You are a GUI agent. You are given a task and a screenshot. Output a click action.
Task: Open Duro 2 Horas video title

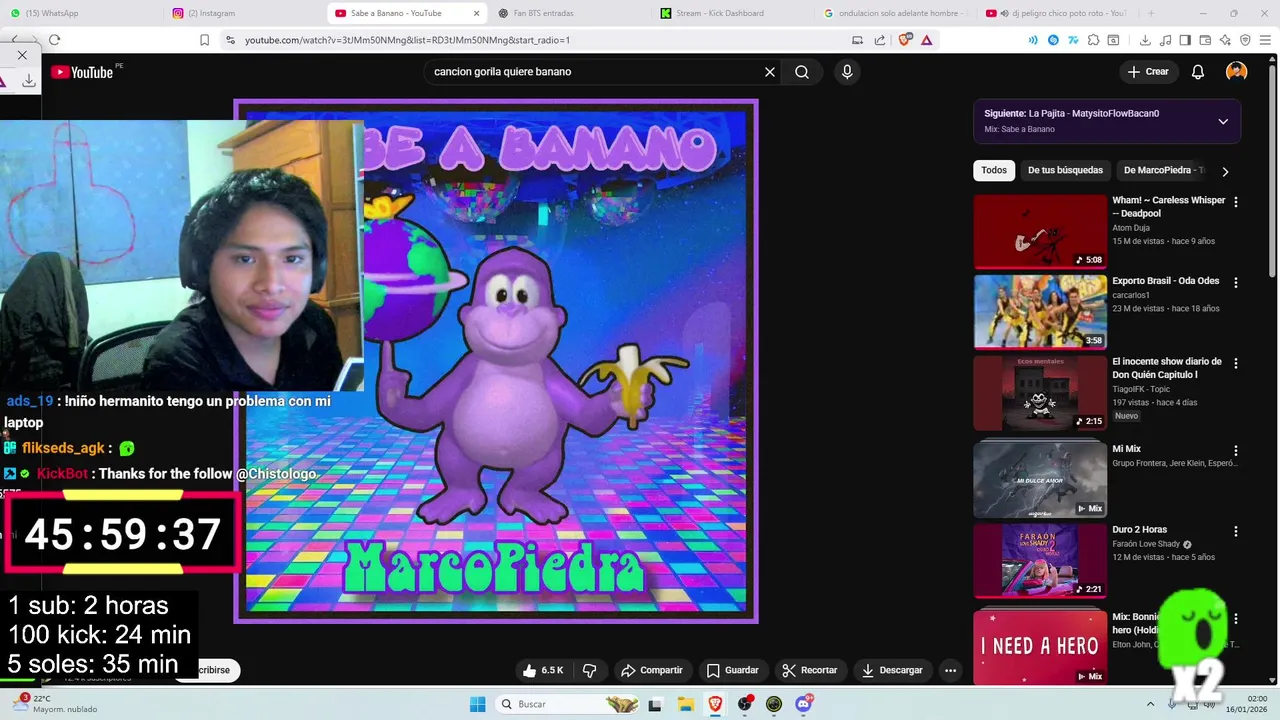[x=1139, y=530]
